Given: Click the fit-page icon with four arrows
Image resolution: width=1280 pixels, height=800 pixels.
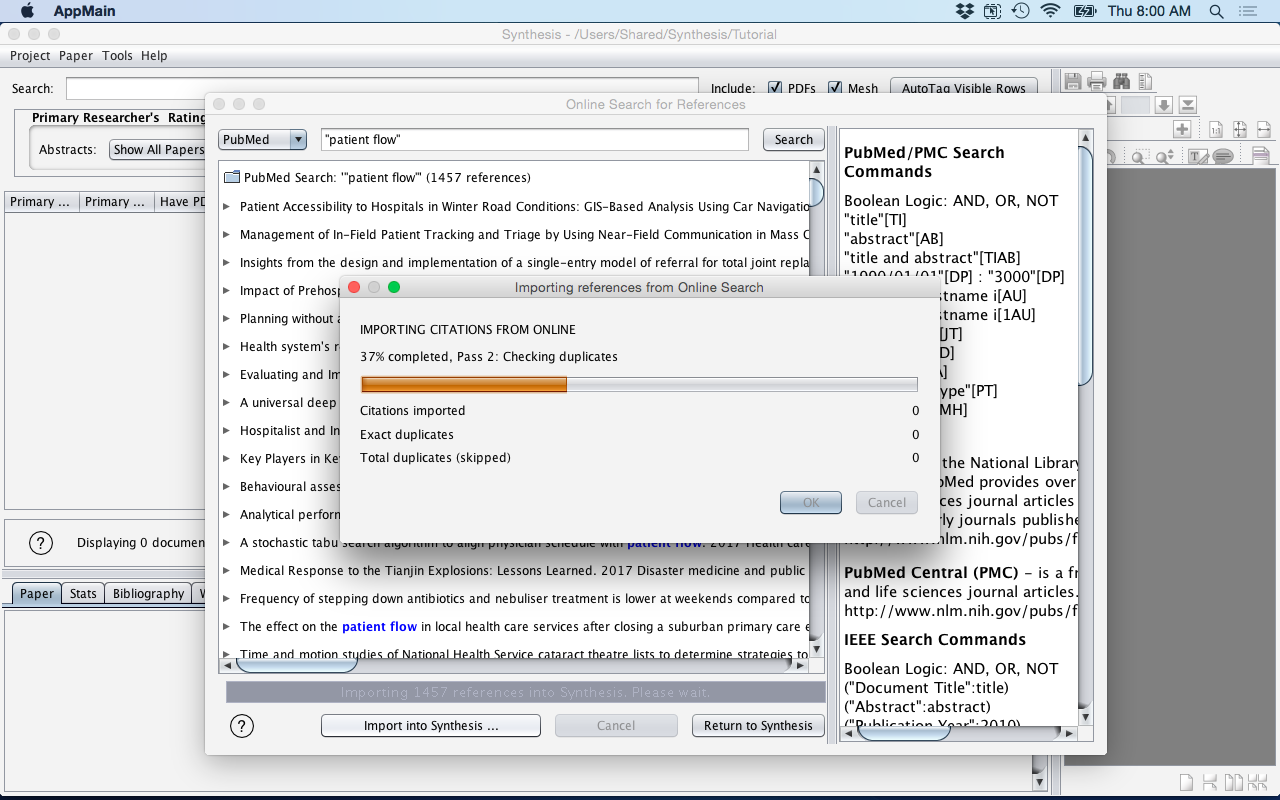Looking at the screenshot, I should point(1240,129).
